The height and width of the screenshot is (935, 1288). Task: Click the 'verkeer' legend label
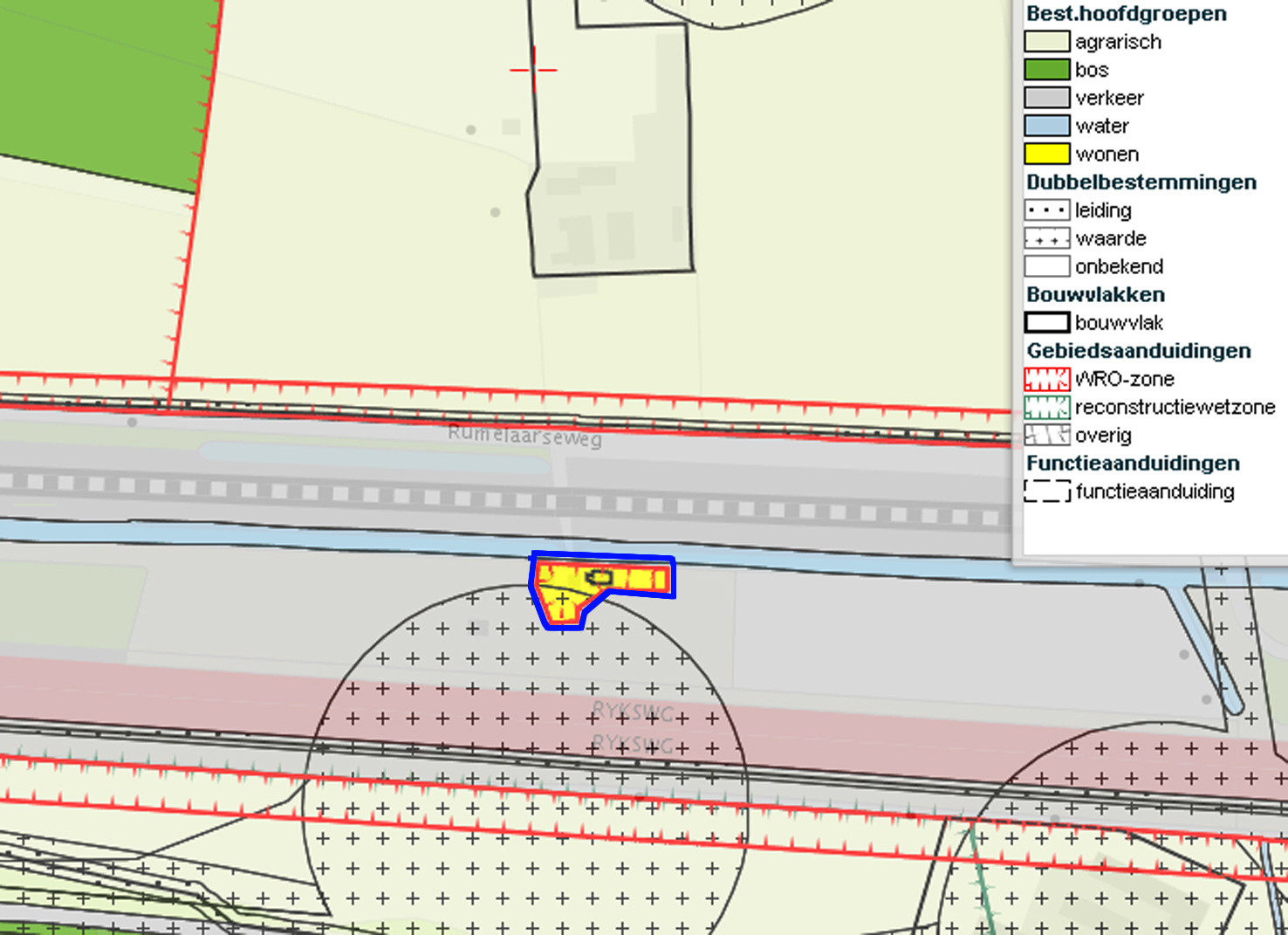[1109, 98]
